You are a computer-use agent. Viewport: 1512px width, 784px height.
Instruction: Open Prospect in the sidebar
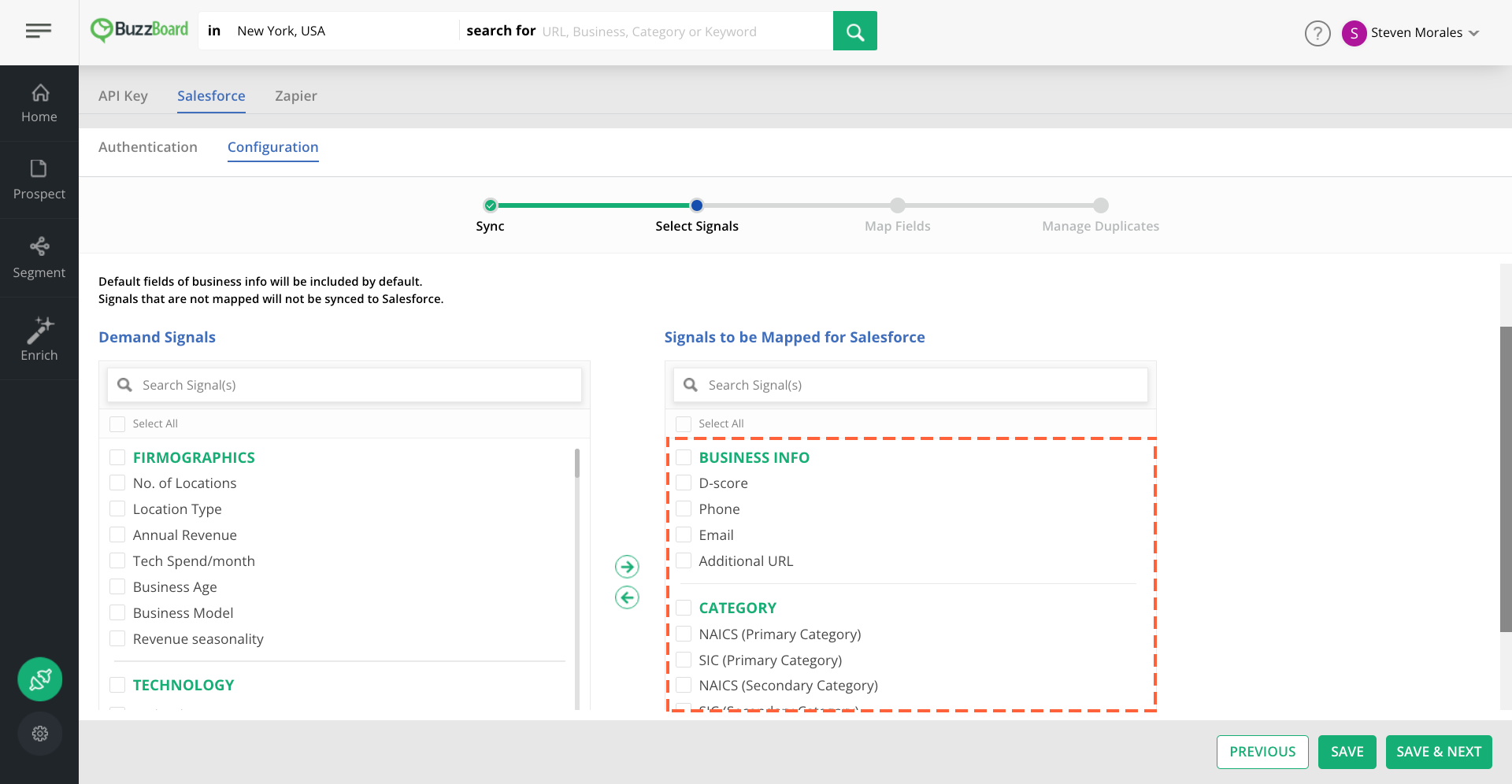click(x=39, y=180)
